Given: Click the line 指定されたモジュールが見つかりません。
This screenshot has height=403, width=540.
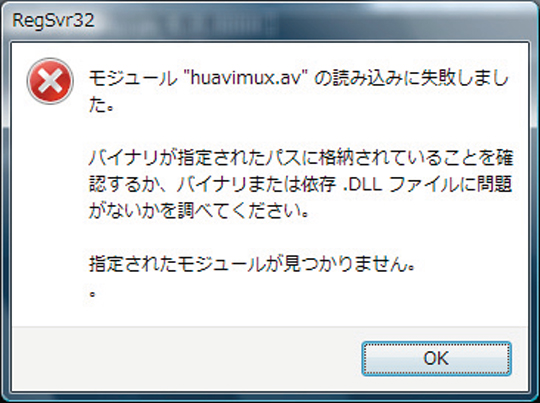Looking at the screenshot, I should click(252, 264).
